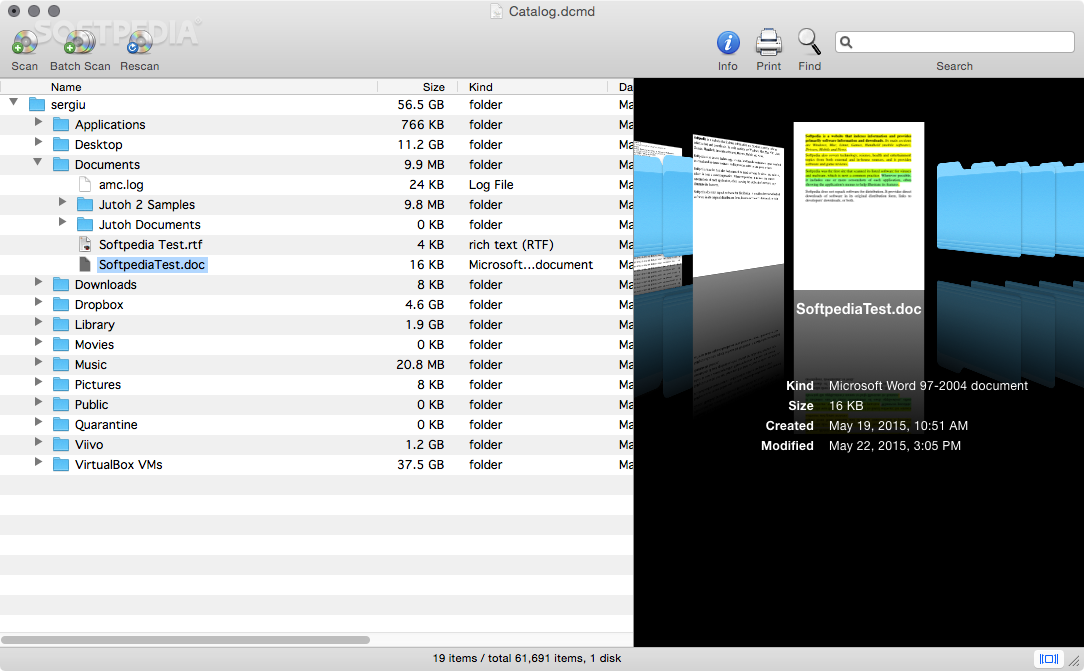
Task: Toggle the Cover Flow preview button
Action: (x=1048, y=659)
